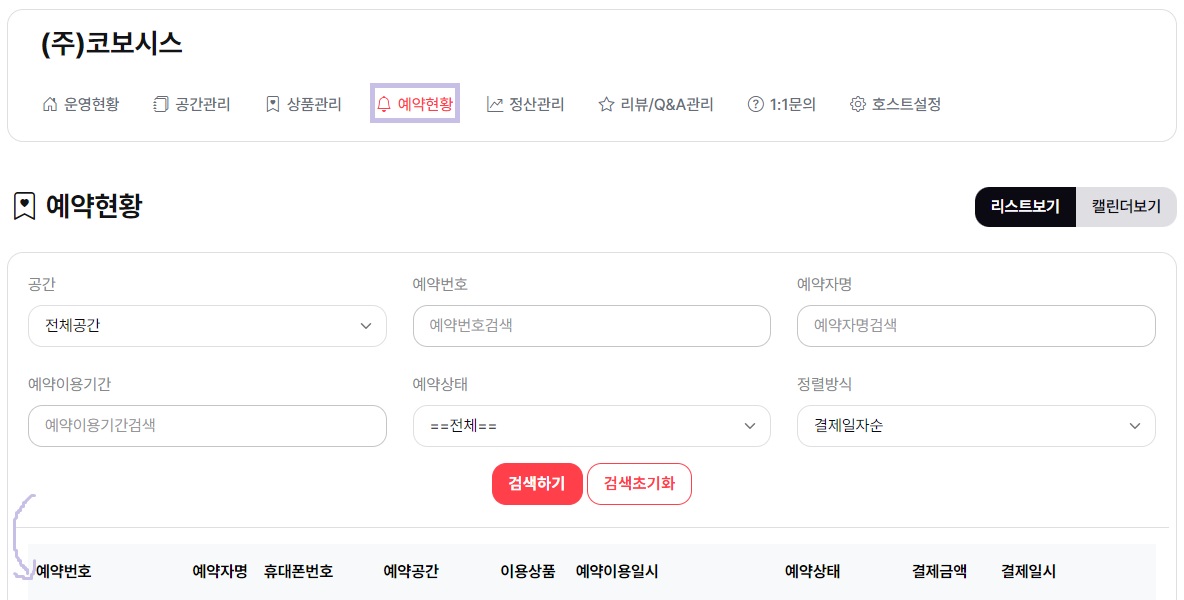Viewport: 1184px width, 600px height.
Task: Go to the 정산관리 menu
Action: [537, 104]
